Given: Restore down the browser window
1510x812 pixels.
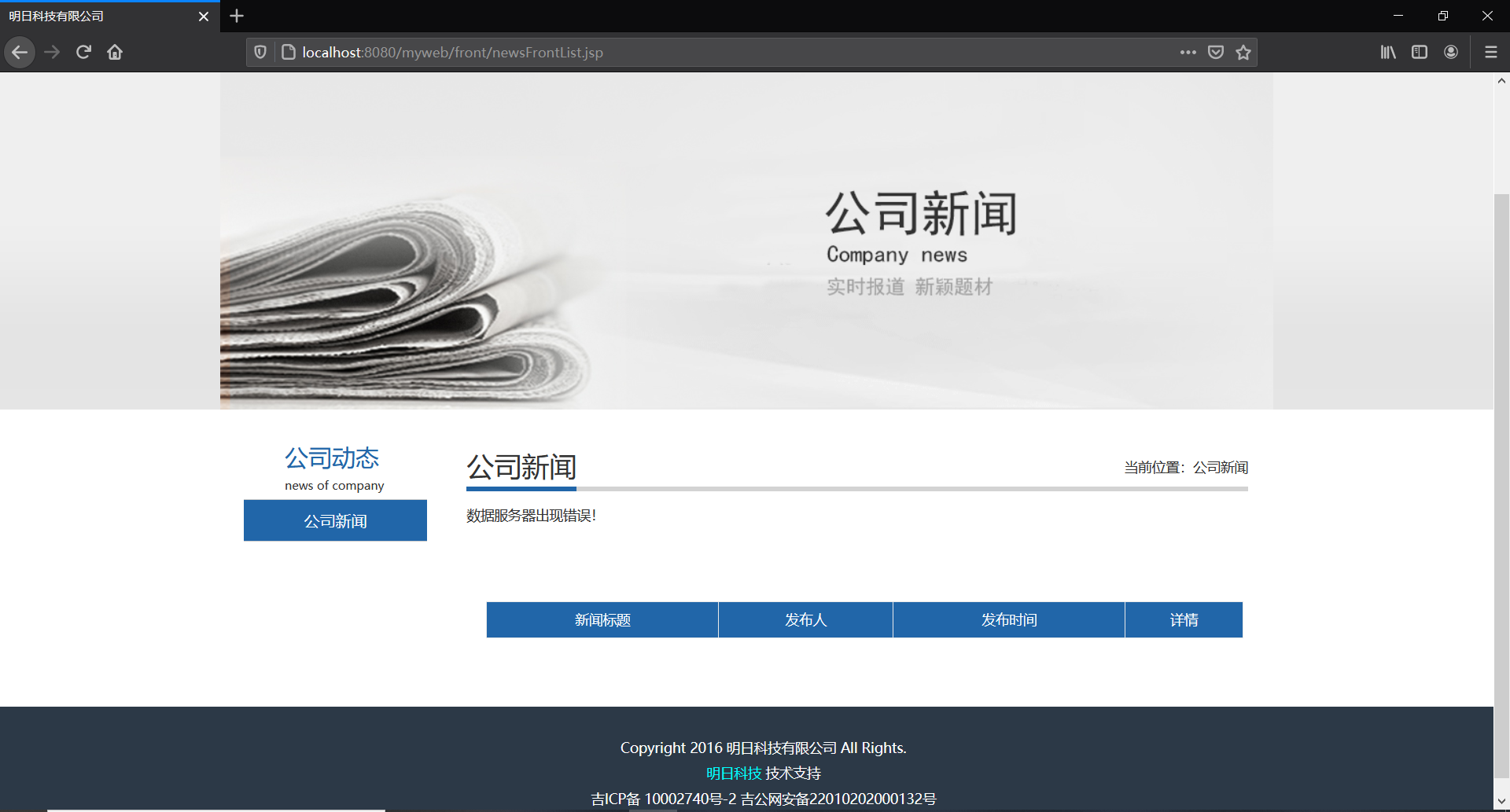Looking at the screenshot, I should 1442,16.
